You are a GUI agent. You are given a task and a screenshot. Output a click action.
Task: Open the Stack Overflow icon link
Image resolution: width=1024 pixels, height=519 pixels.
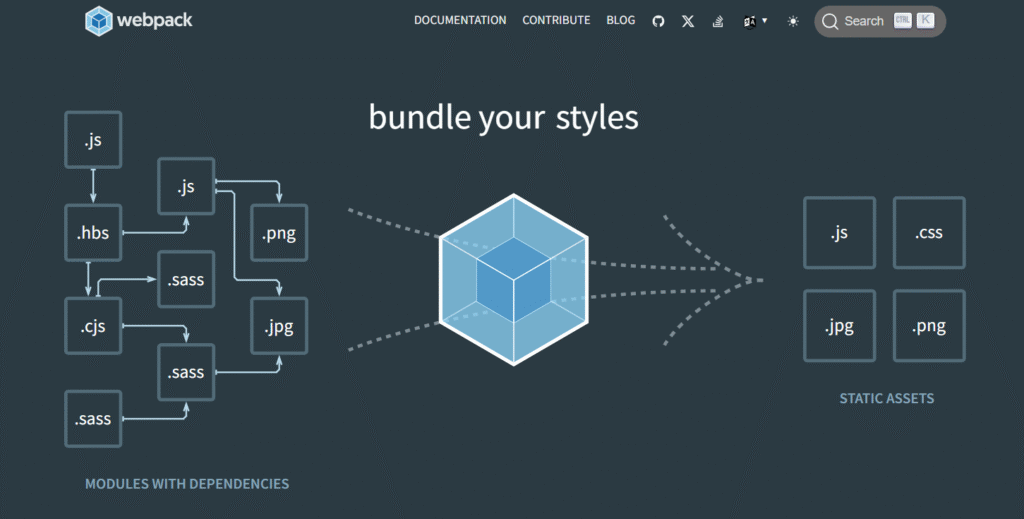click(718, 21)
